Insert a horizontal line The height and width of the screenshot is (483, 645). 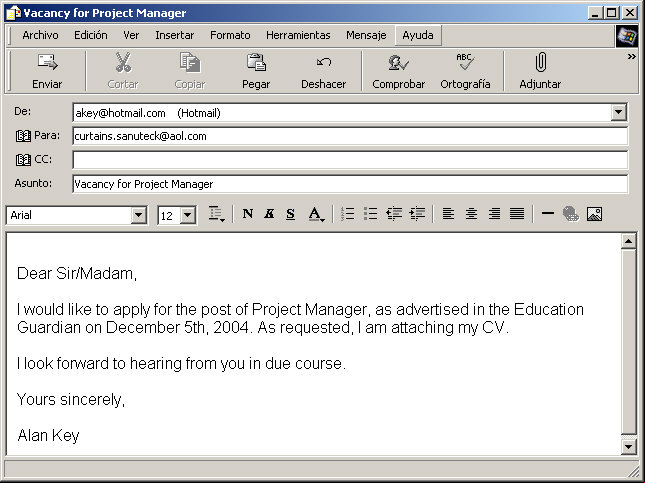coord(548,214)
